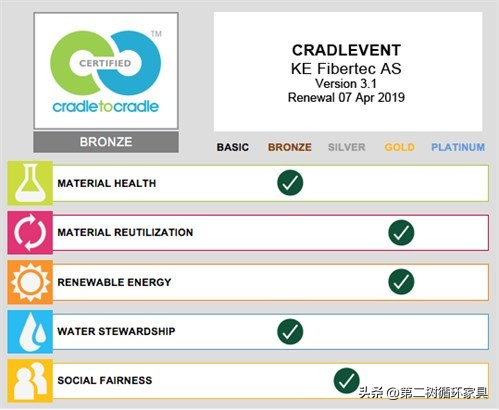Click the CRADLEVENT product title
The image size is (499, 410).
(x=346, y=50)
